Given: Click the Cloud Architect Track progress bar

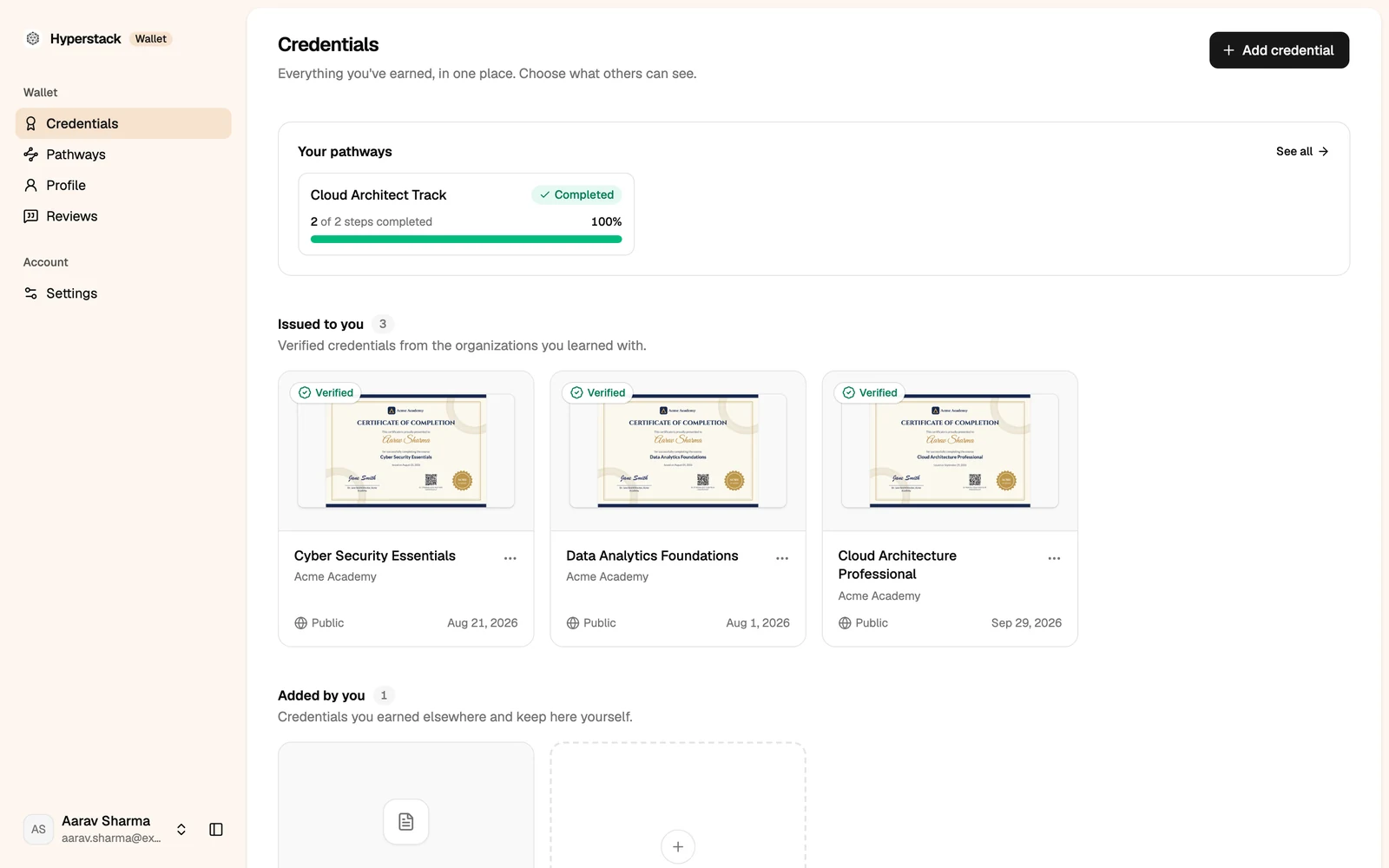Looking at the screenshot, I should [466, 240].
